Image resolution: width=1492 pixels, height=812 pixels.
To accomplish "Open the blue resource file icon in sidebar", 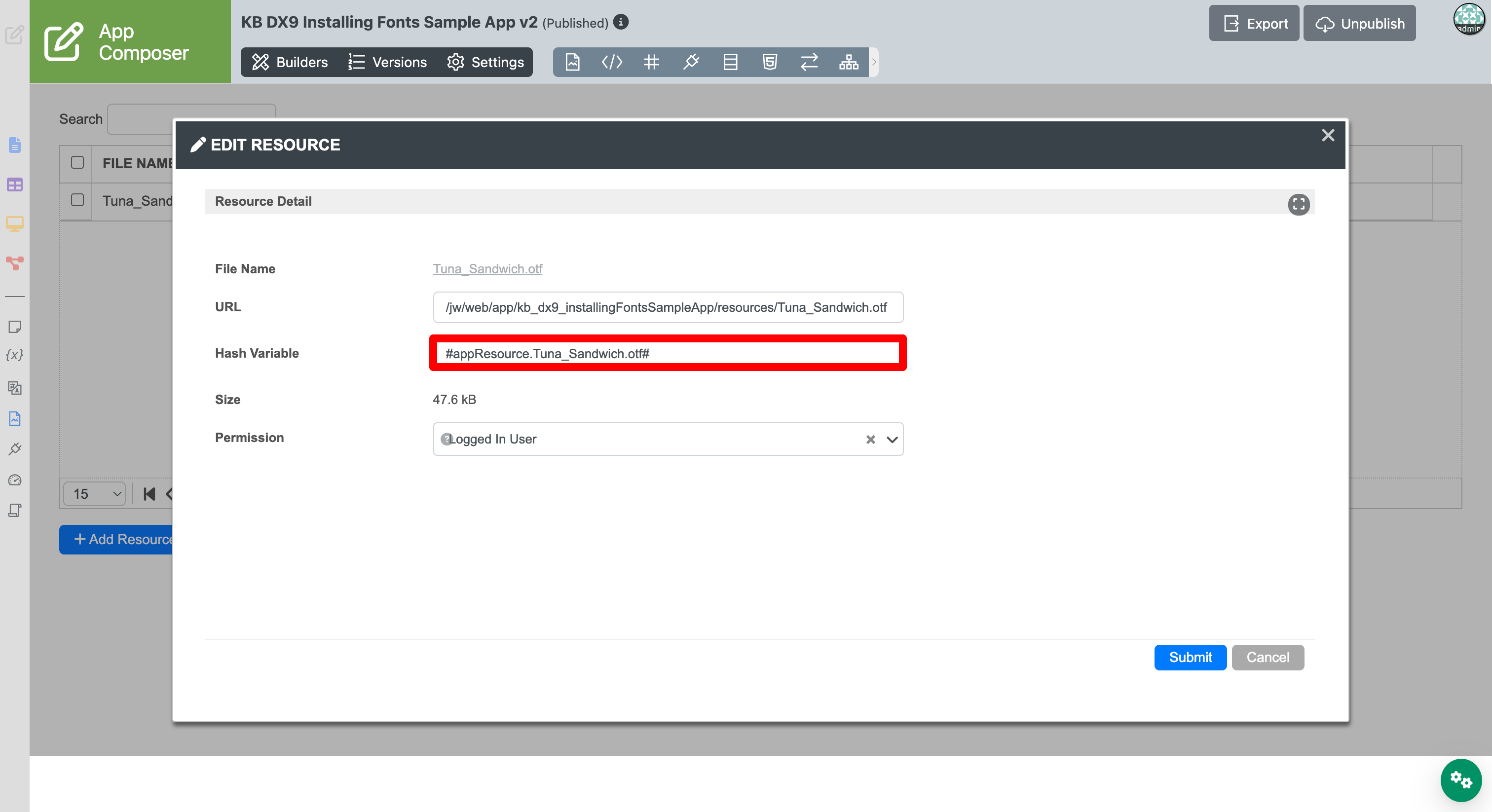I will point(15,418).
